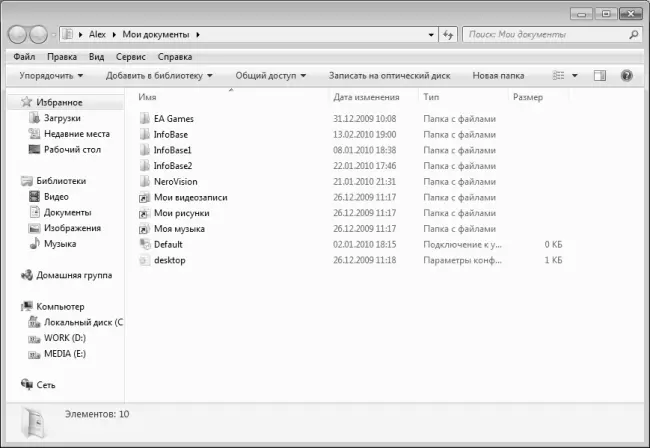
Task: Select the InfoBase2 folder icon
Action: point(145,166)
